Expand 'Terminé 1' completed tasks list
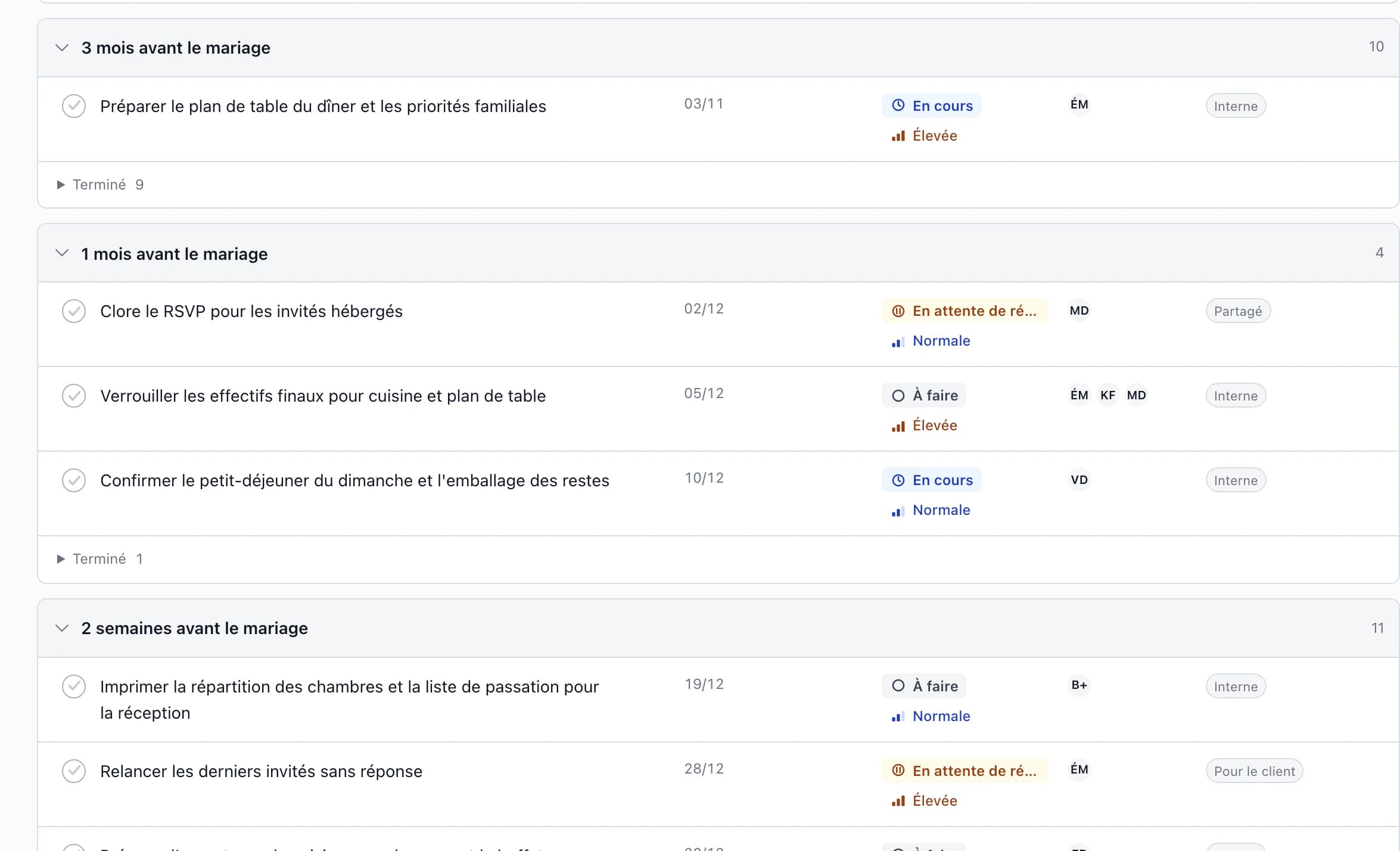1400x851 pixels. (99, 559)
